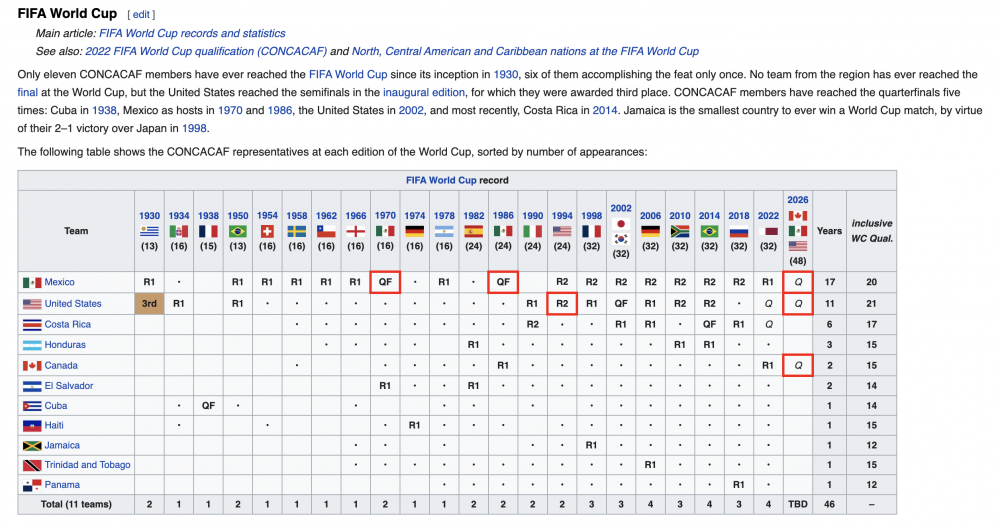Image resolution: width=1000 pixels, height=529 pixels.
Task: Click the 2014 year link in table header
Action: click(709, 216)
